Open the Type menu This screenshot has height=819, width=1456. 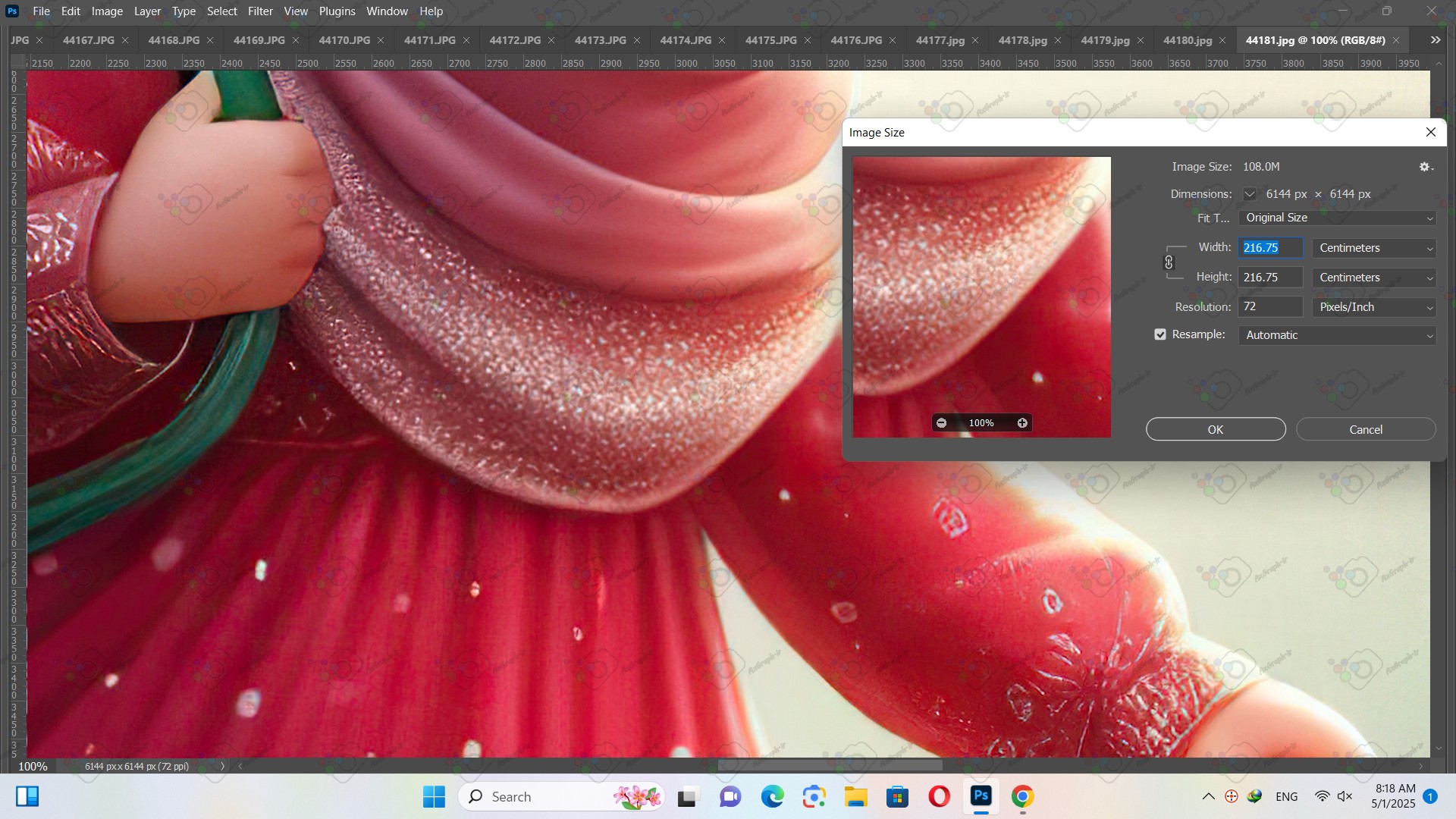point(184,11)
